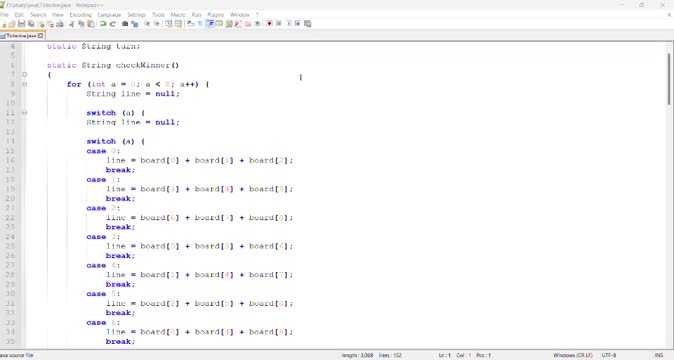
Task: Collapse the for loop fold marker at line 8
Action: point(25,84)
